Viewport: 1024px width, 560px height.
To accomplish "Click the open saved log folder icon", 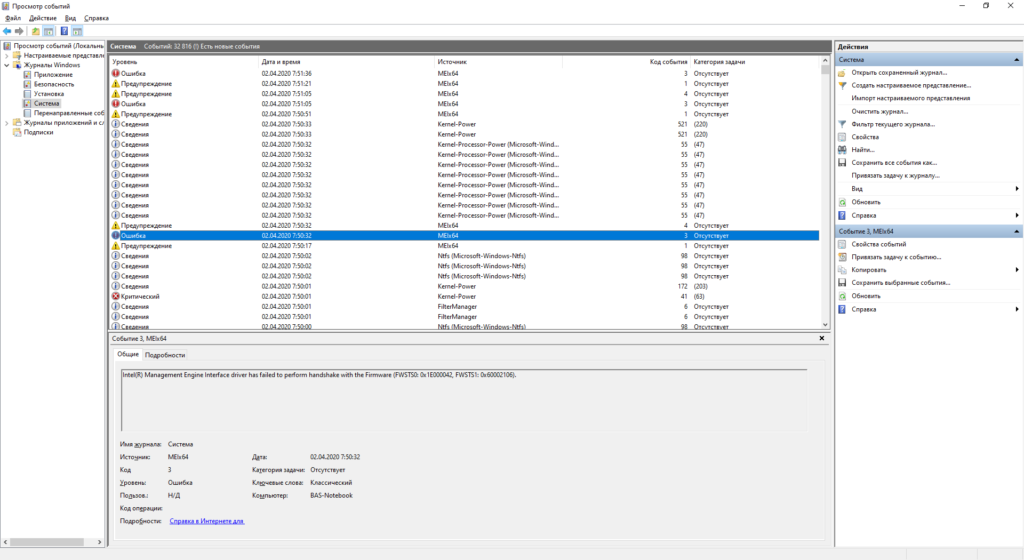I will tap(842, 72).
